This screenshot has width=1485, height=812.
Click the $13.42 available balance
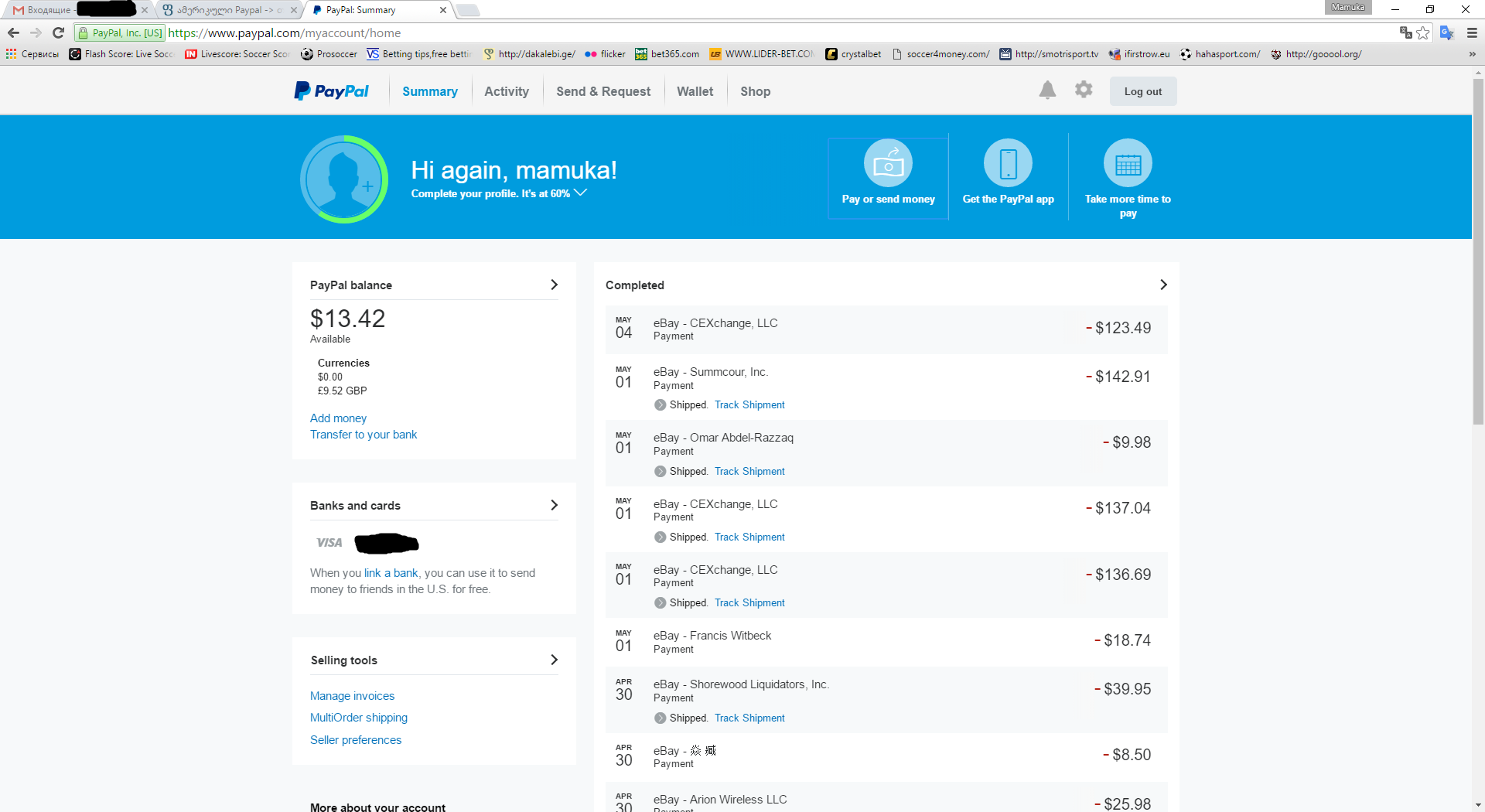click(347, 319)
